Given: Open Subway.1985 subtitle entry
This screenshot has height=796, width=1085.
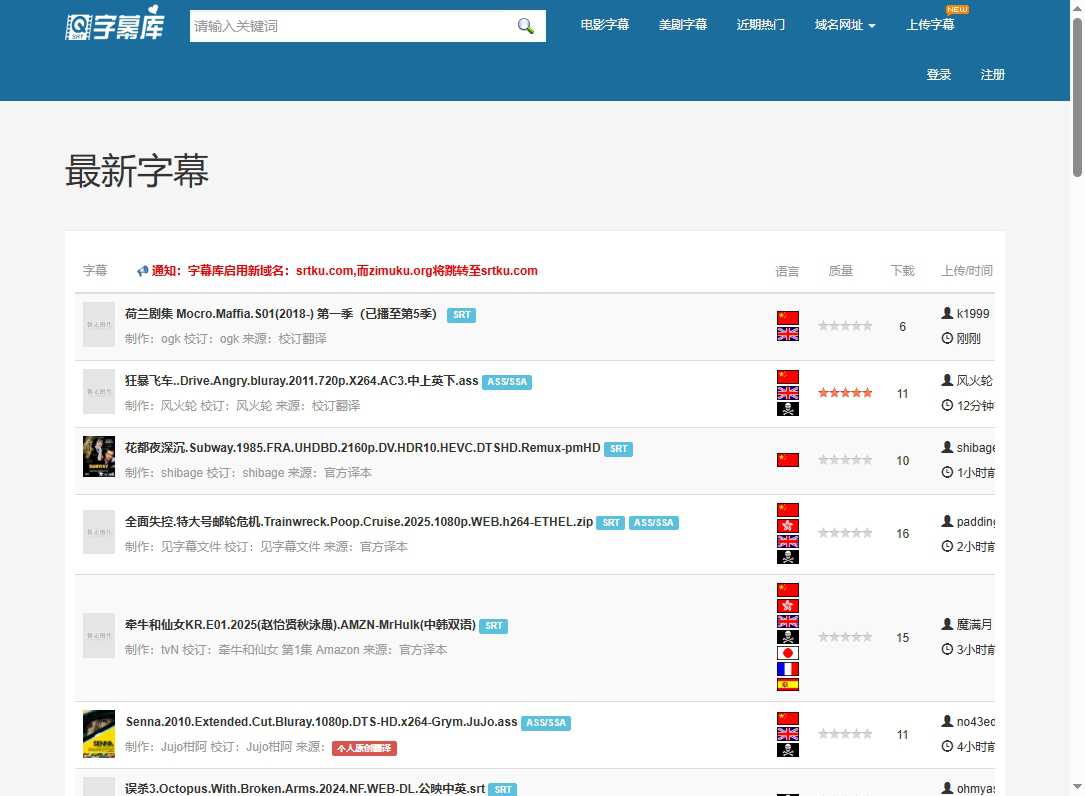Looking at the screenshot, I should coord(363,448).
